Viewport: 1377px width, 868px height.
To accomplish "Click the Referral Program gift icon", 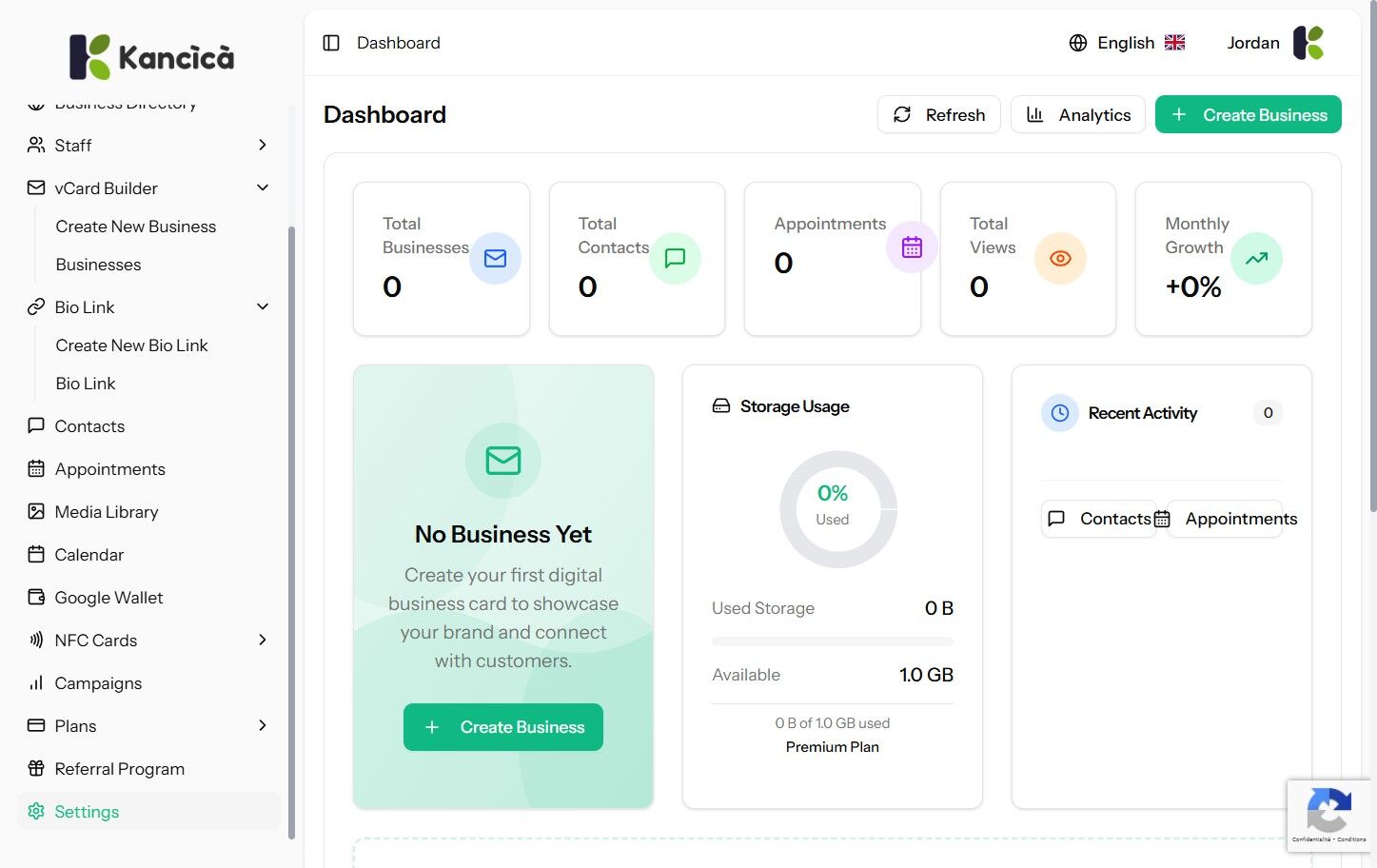I will (x=36, y=768).
